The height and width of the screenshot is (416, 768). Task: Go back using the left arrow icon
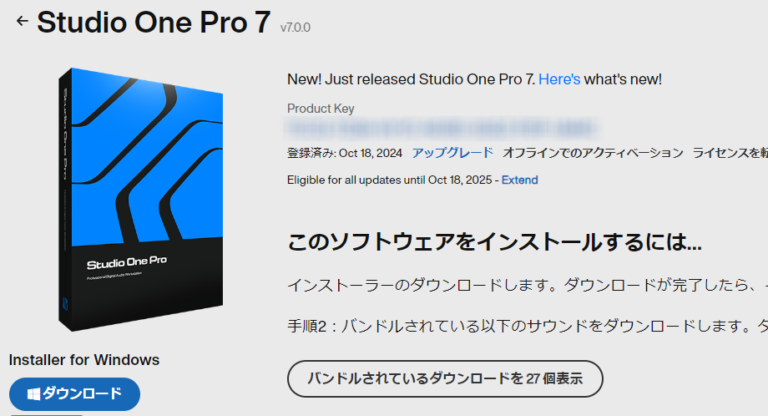[22, 21]
